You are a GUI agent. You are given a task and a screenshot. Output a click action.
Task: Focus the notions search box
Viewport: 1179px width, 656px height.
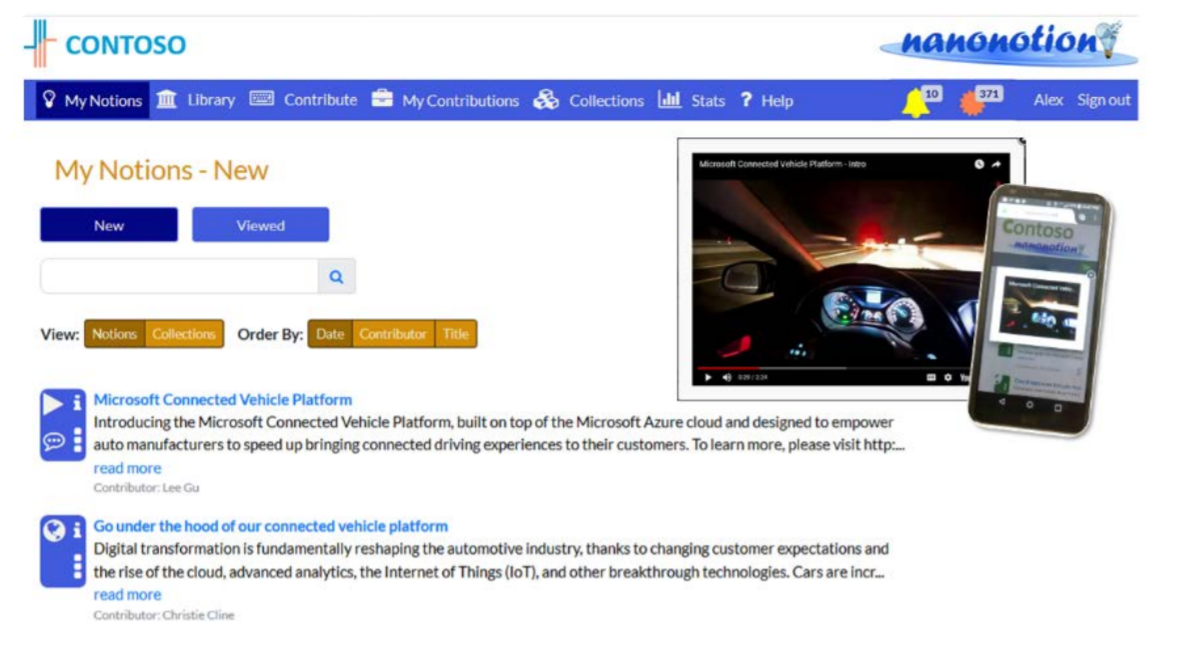180,276
